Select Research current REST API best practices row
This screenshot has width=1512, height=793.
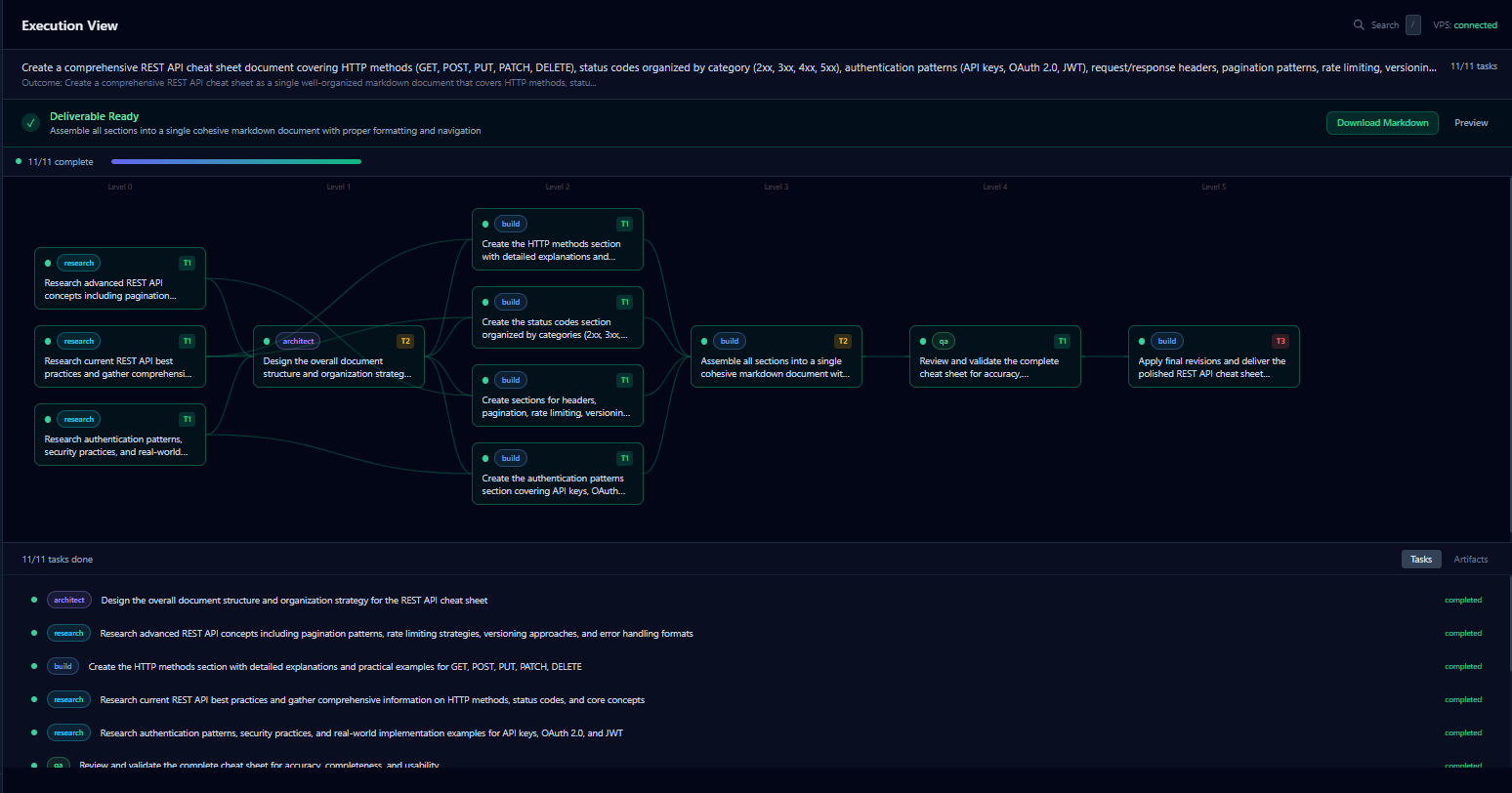pos(756,700)
